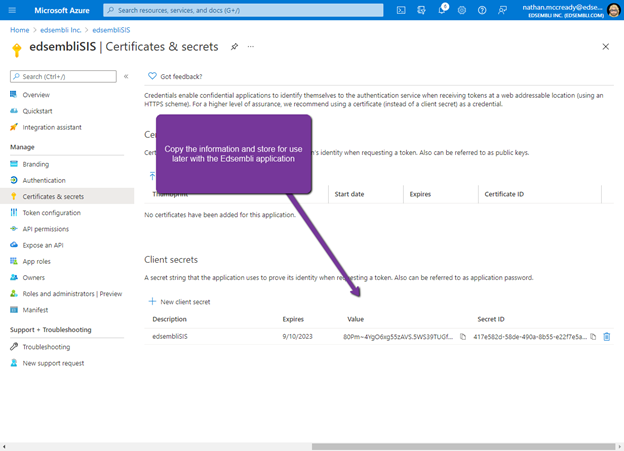Click the Home breadcrumb link
Viewport: 624px width, 451px height.
point(20,30)
